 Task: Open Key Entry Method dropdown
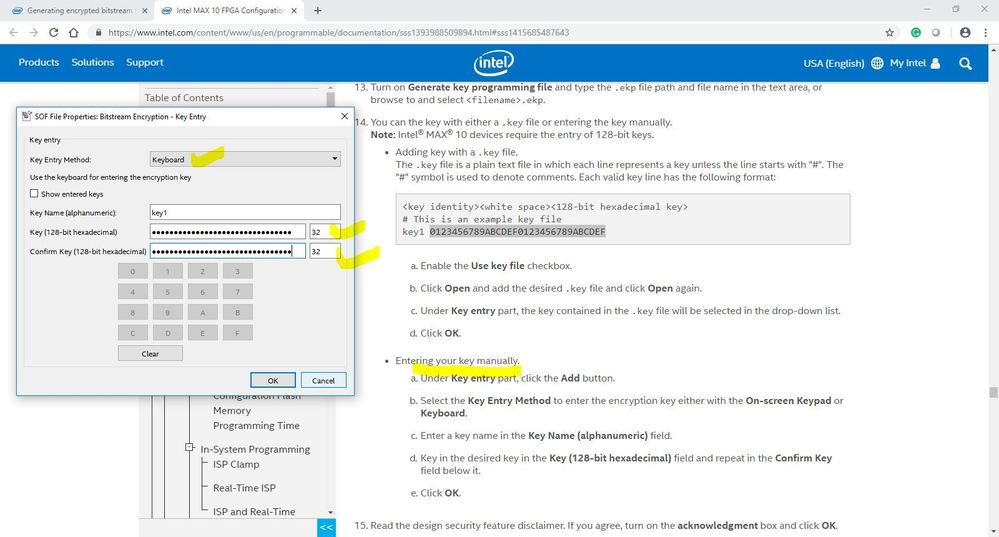tap(245, 159)
